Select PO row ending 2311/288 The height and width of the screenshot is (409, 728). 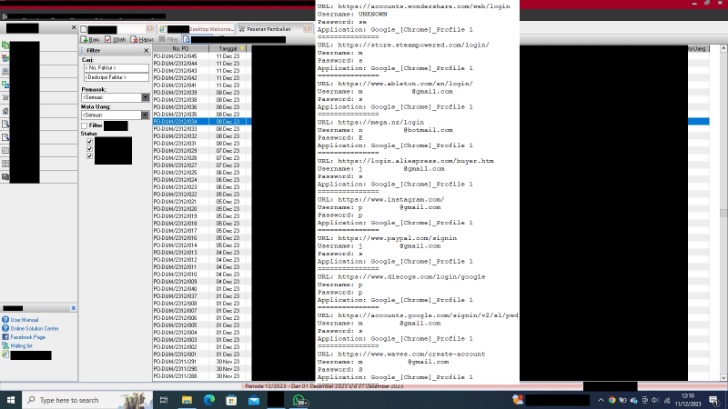coord(202,376)
